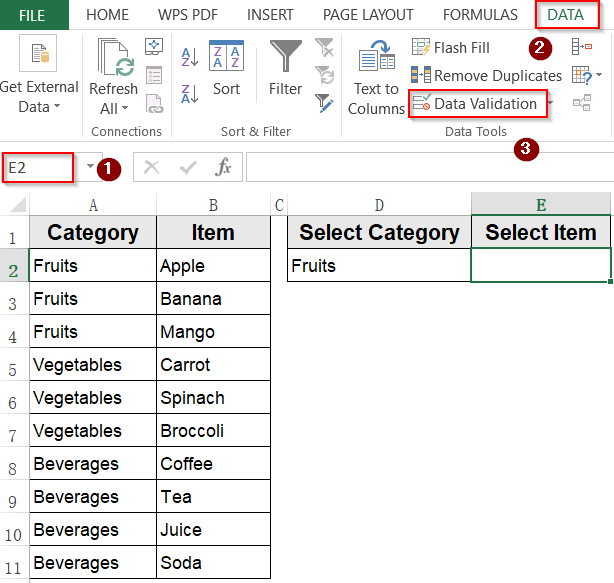Open the Name Box dropdown arrow
The width and height of the screenshot is (614, 583).
click(89, 168)
